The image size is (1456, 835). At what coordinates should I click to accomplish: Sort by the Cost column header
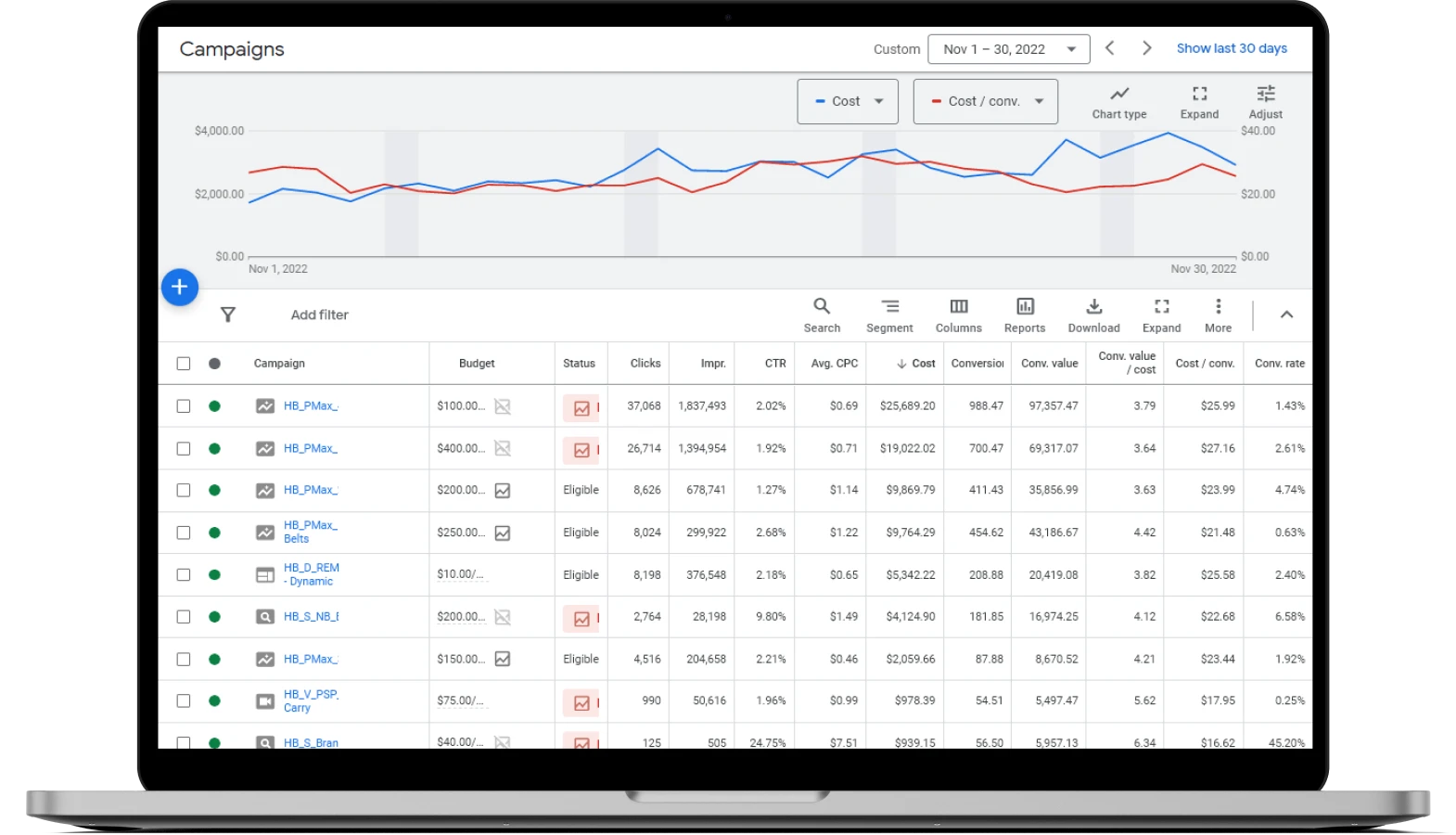916,364
